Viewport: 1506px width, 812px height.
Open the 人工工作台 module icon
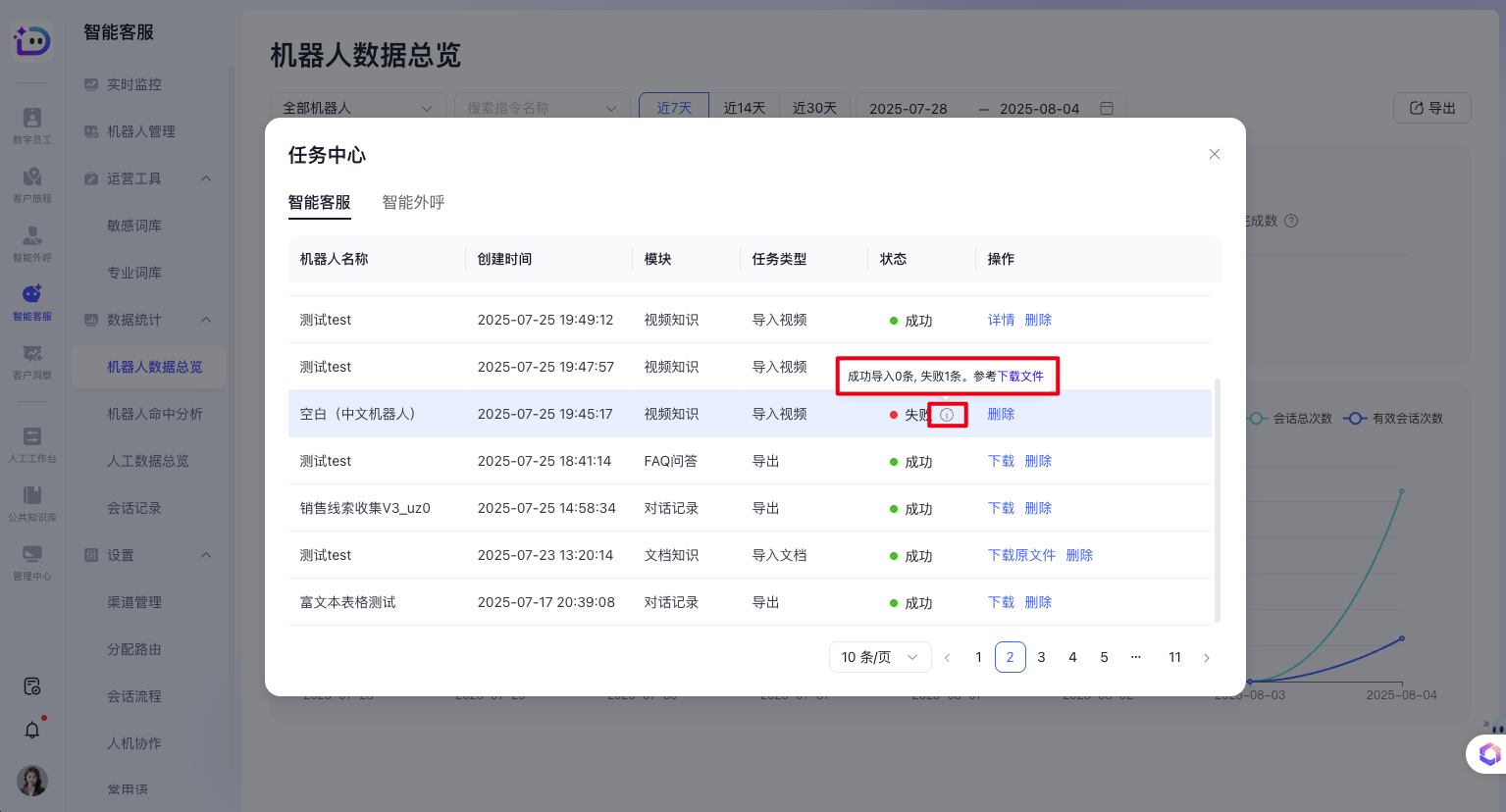tap(30, 446)
